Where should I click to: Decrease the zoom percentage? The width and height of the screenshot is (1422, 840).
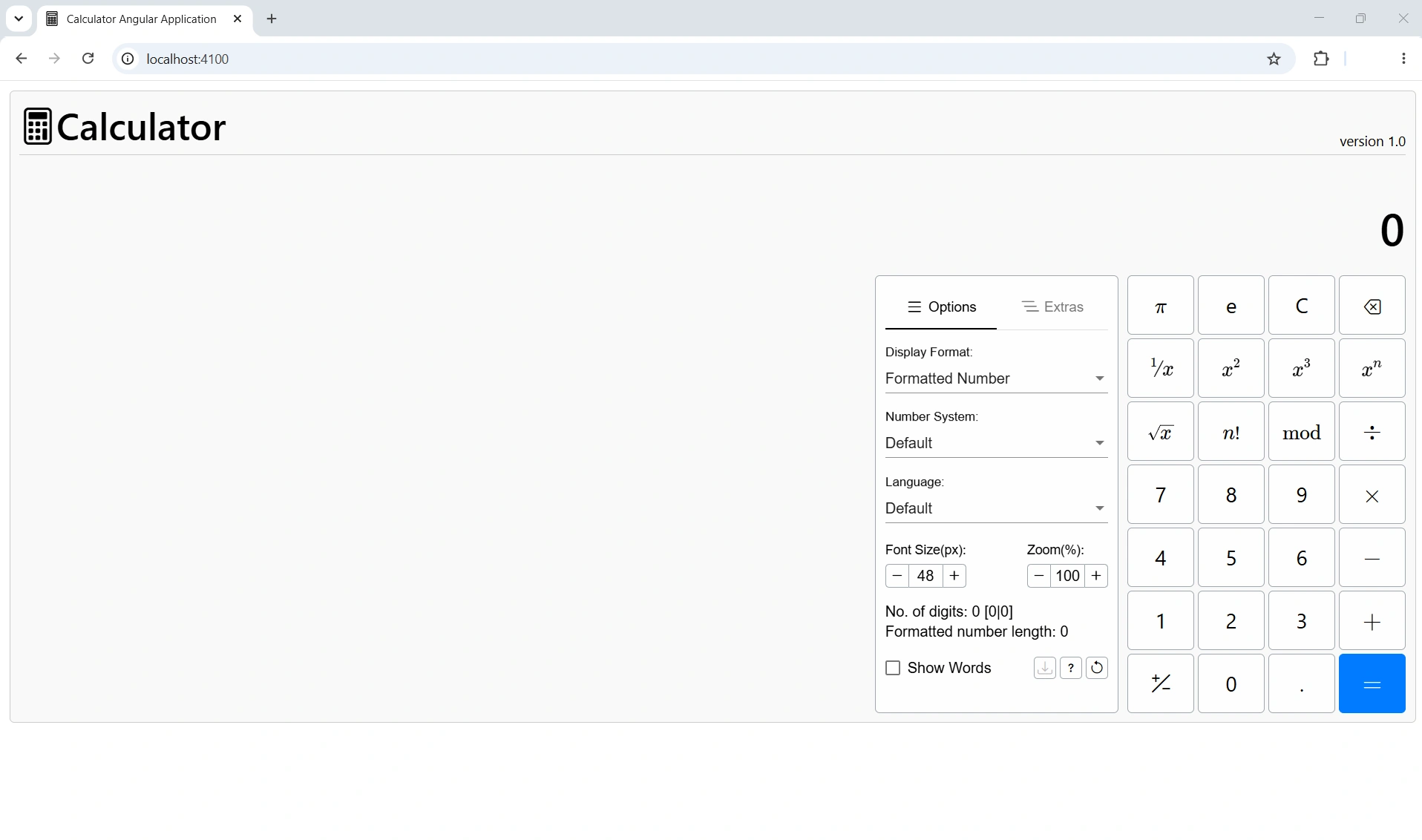(x=1038, y=576)
